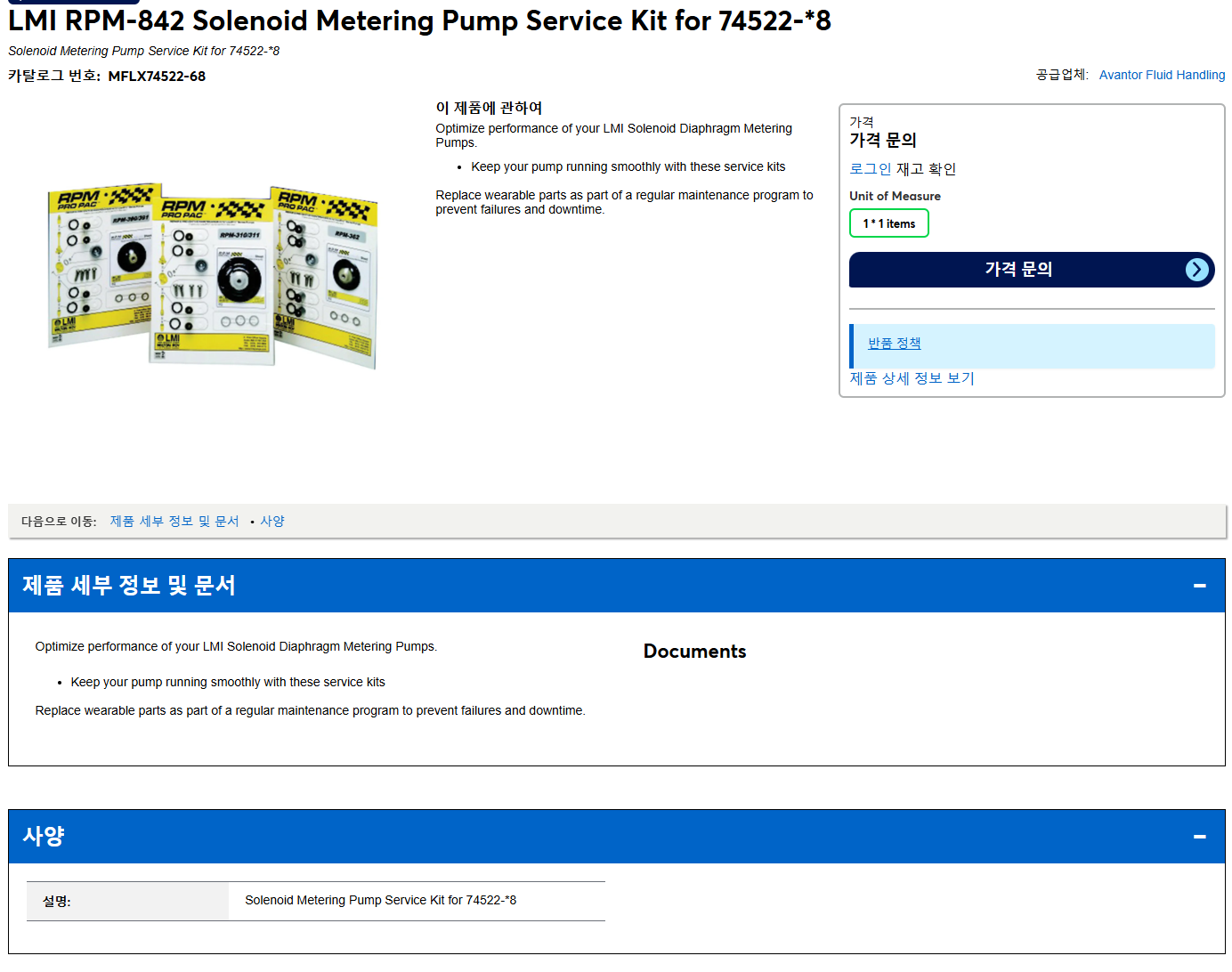Click the 사양 section header title
Image resolution: width=1232 pixels, height=972 pixels.
(x=44, y=837)
